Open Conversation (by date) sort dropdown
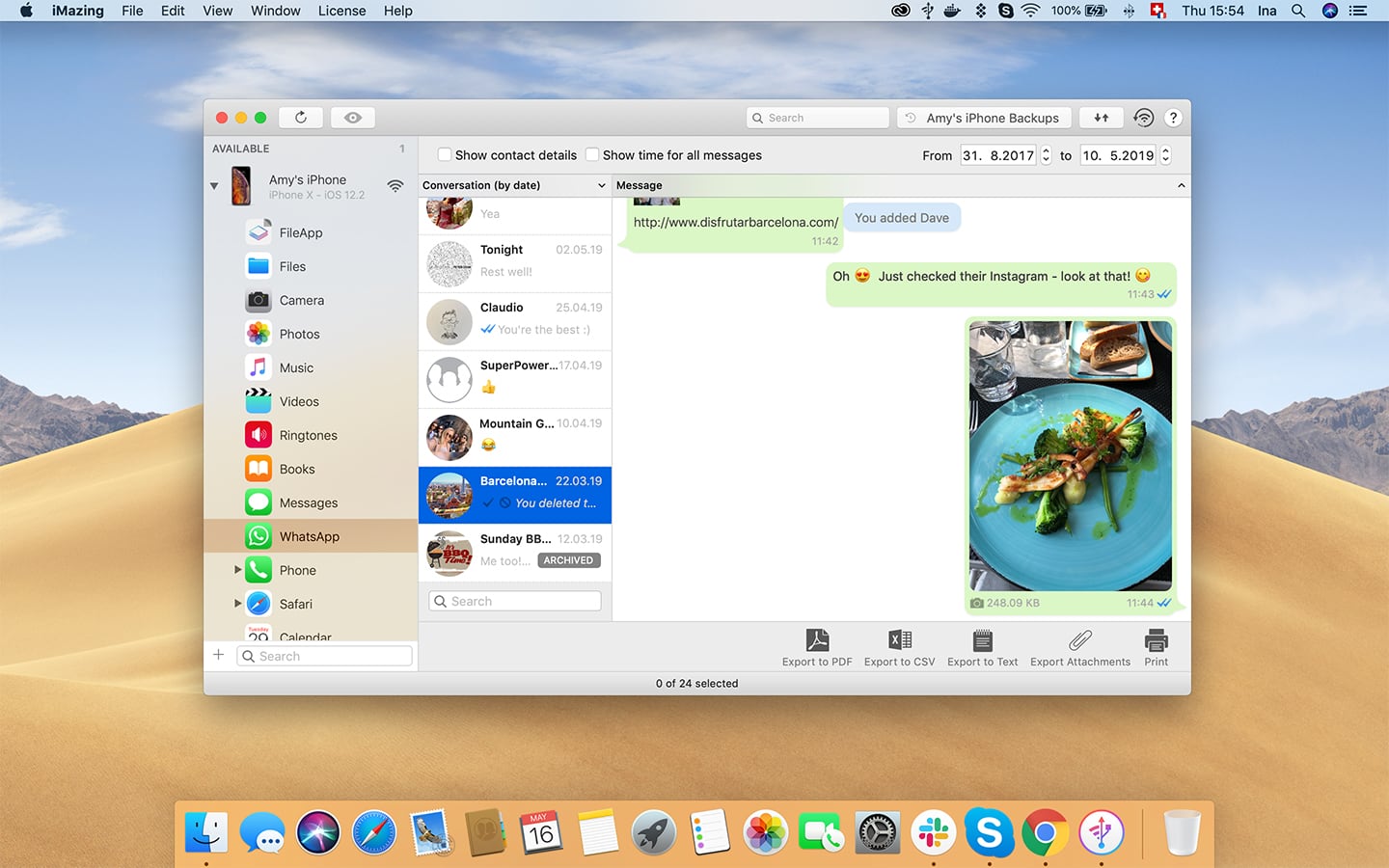The height and width of the screenshot is (868, 1389). pos(515,185)
